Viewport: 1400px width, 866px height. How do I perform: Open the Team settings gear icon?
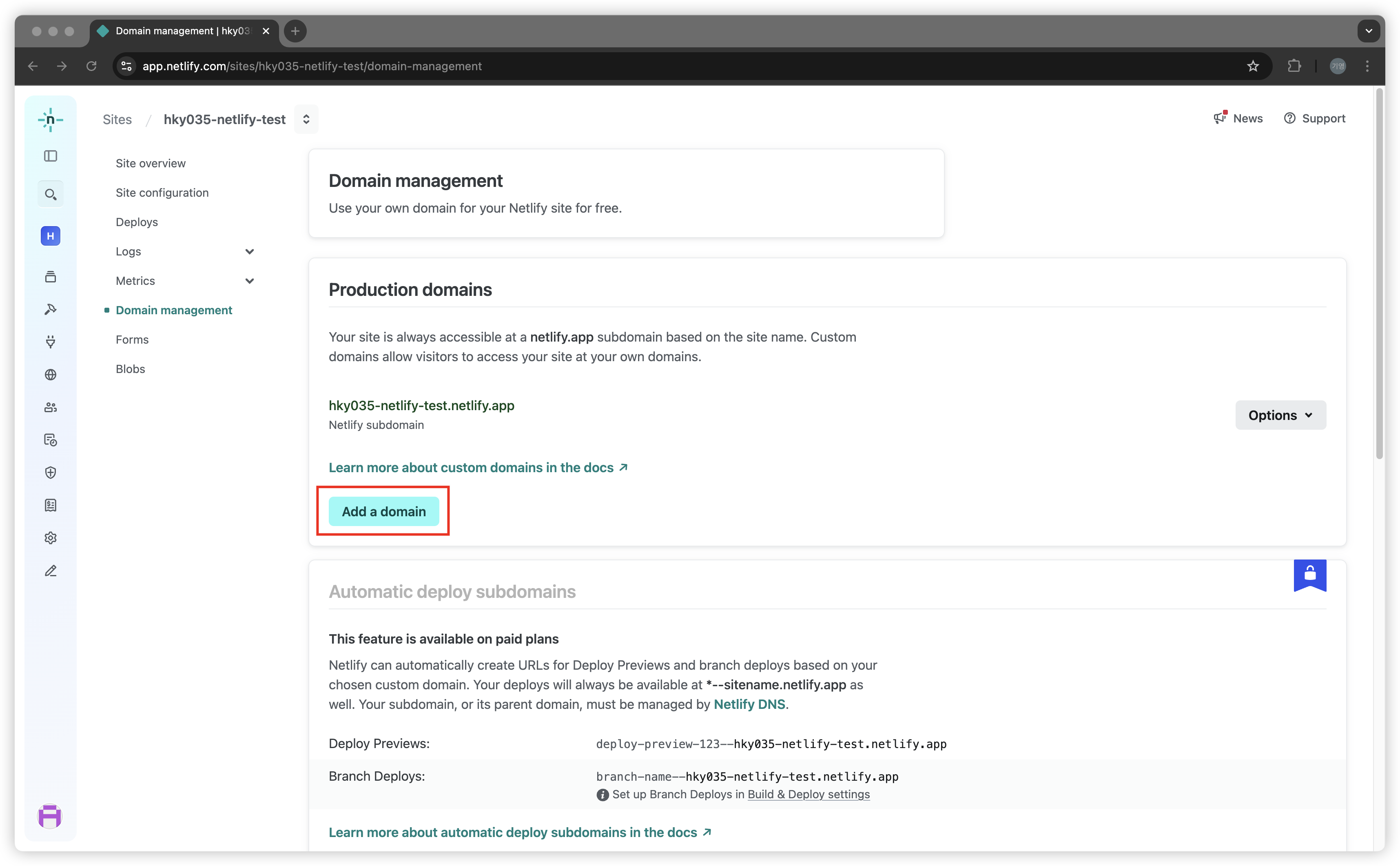(x=50, y=538)
